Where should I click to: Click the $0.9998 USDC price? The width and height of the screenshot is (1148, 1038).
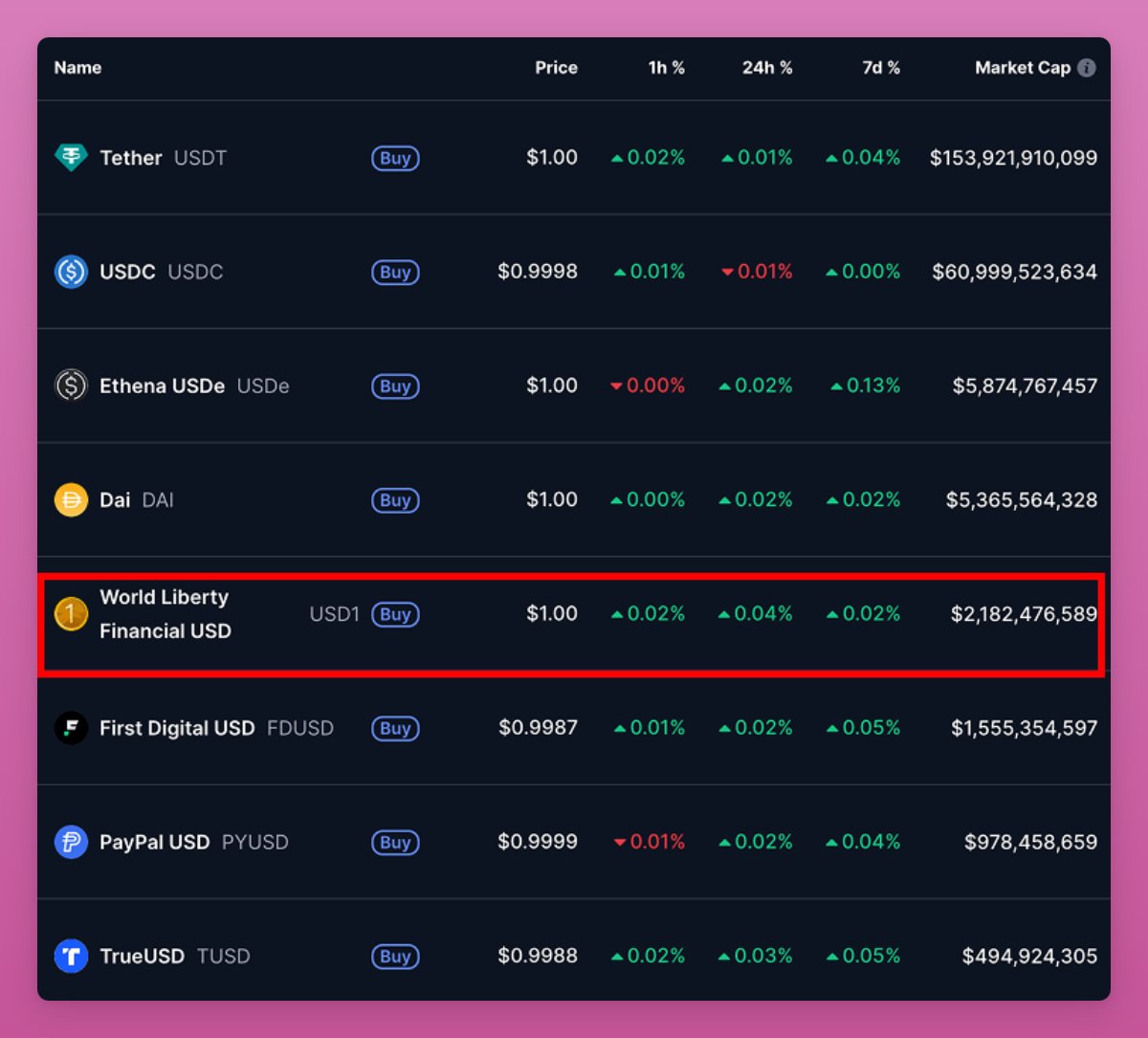(538, 272)
